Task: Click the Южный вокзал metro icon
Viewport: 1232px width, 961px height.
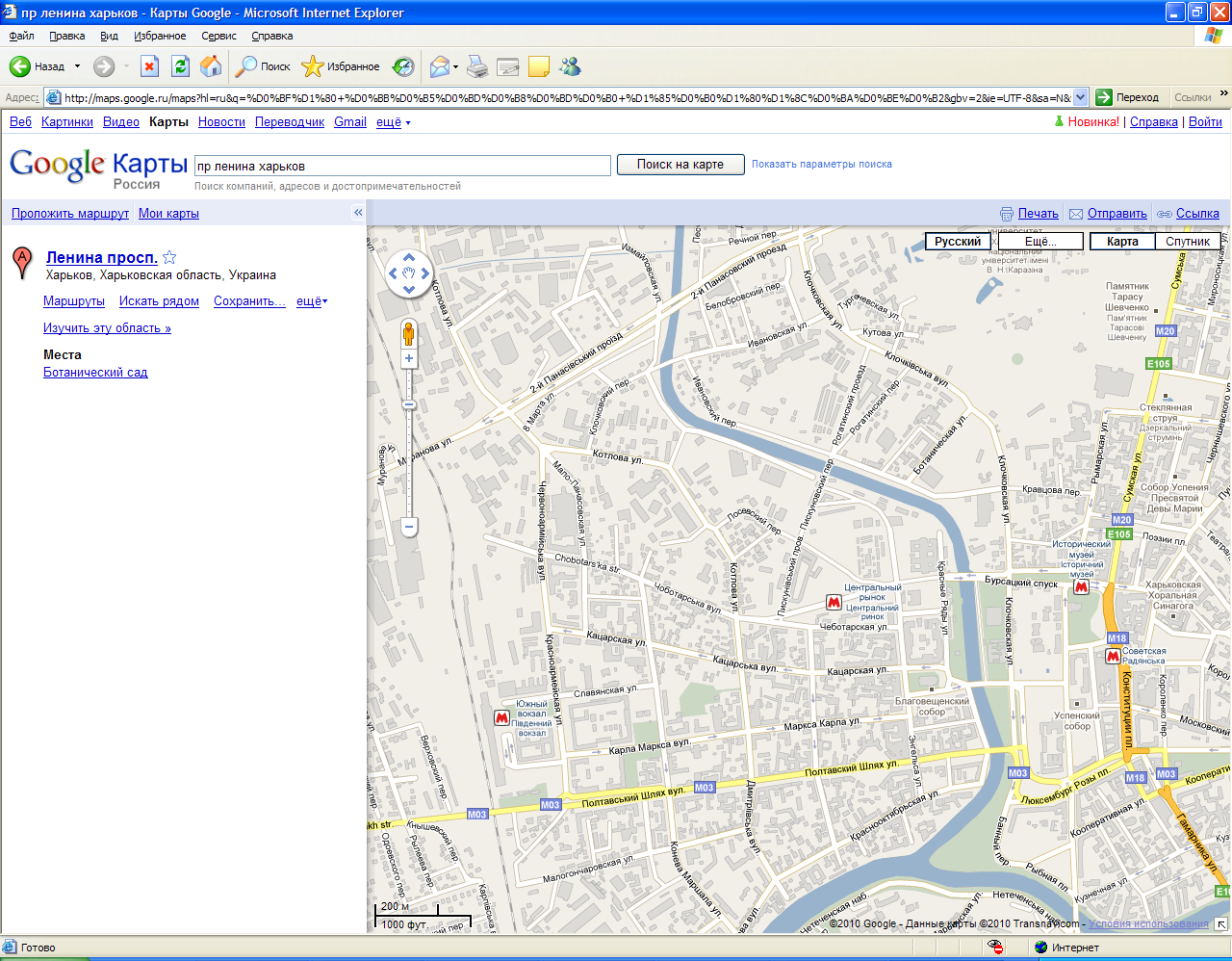Action: (501, 718)
